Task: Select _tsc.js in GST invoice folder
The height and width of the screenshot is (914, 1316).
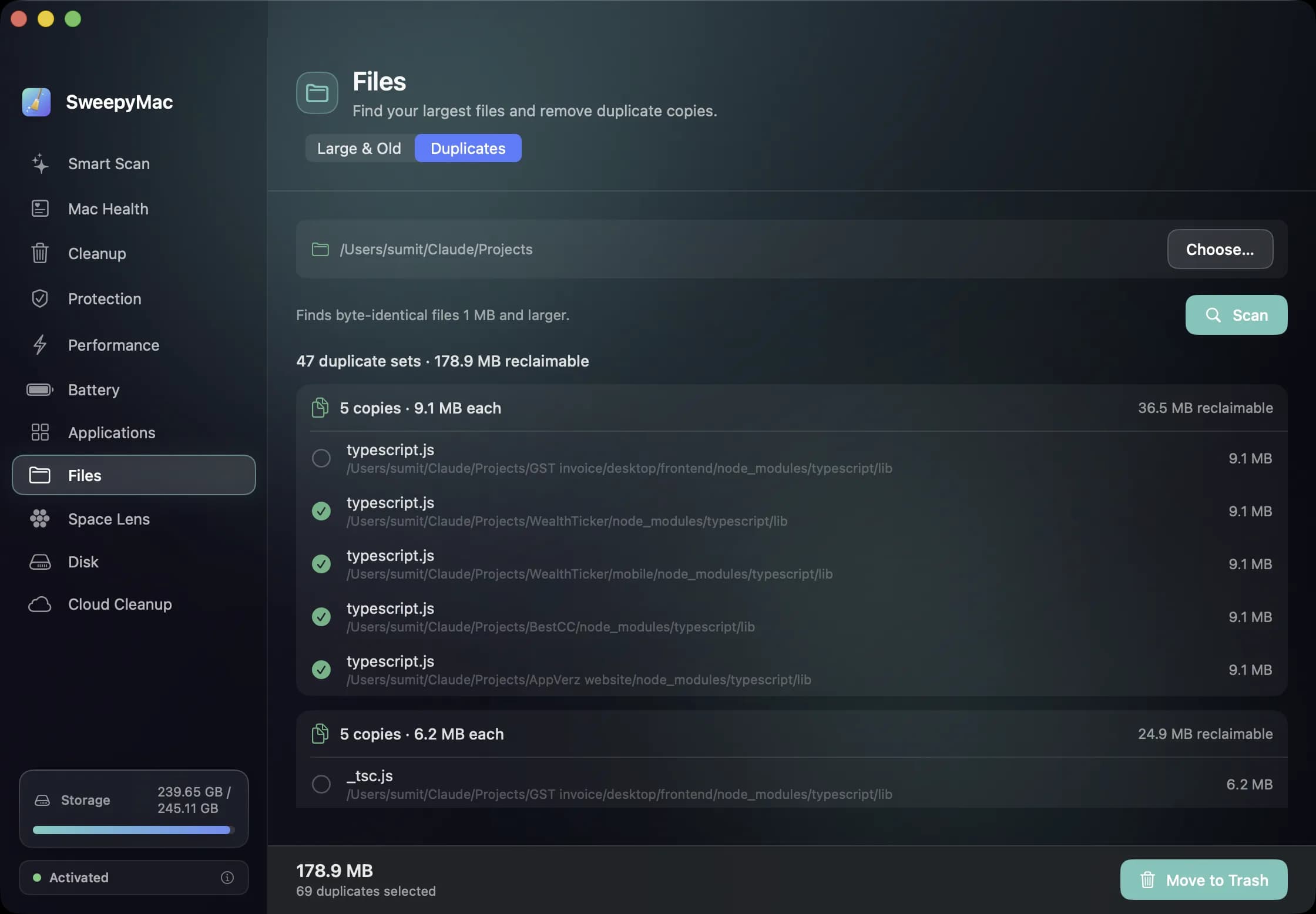Action: pyautogui.click(x=321, y=784)
